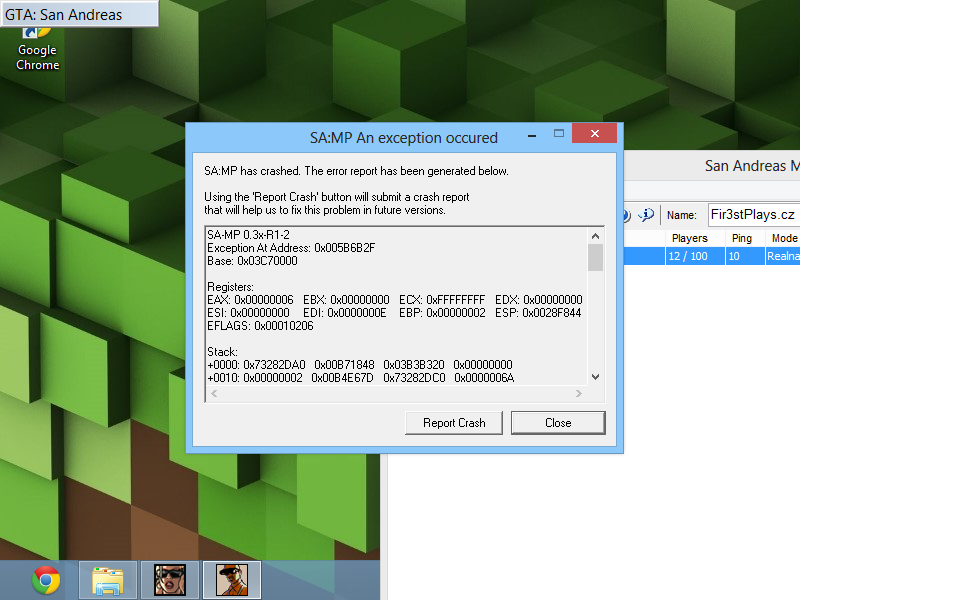Click 'Exception At Address: 0x005B6B2F' line

pyautogui.click(x=291, y=248)
